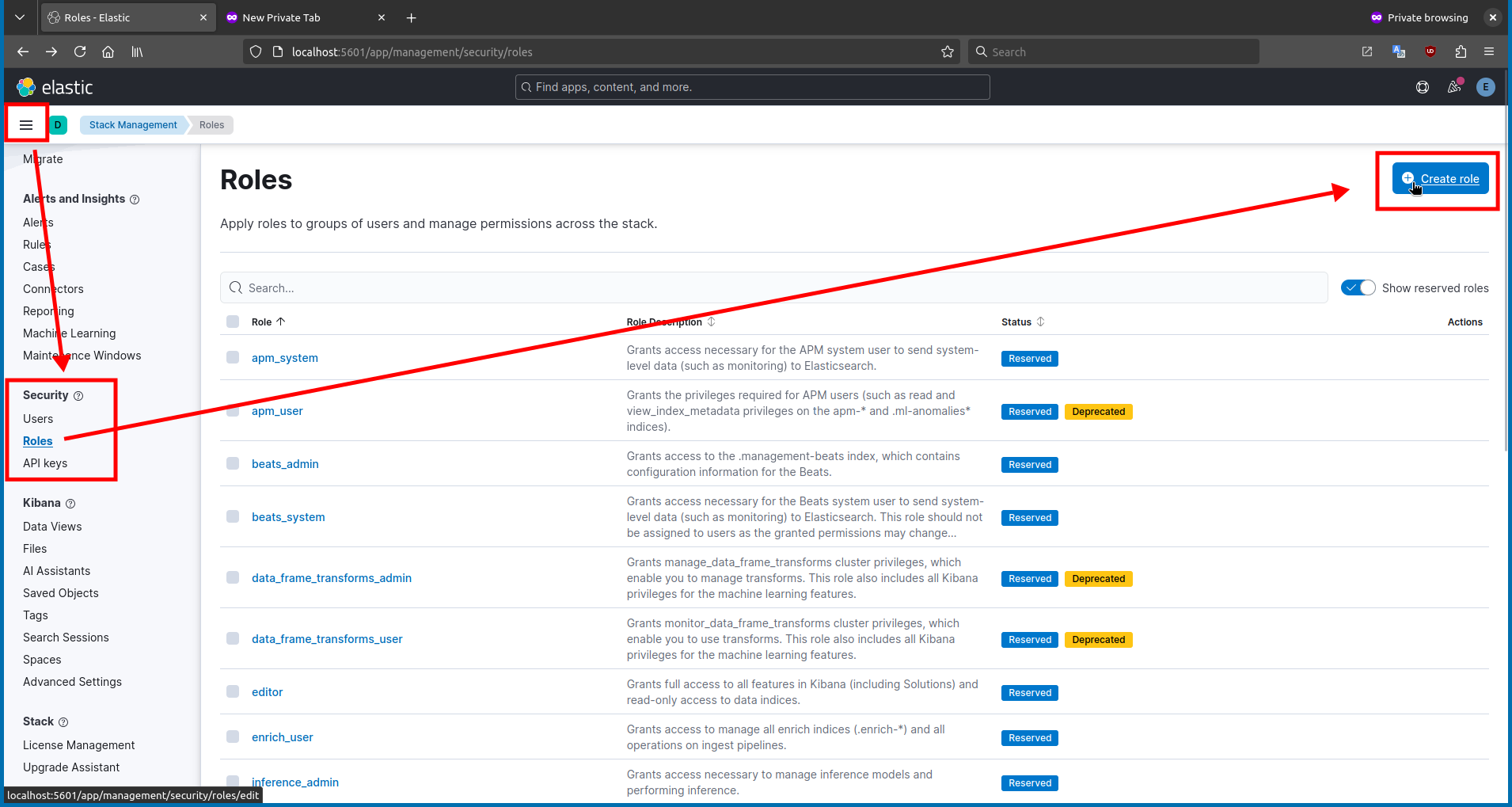Click Alerts and Insights help icon
This screenshot has width=1512, height=807.
pyautogui.click(x=135, y=200)
